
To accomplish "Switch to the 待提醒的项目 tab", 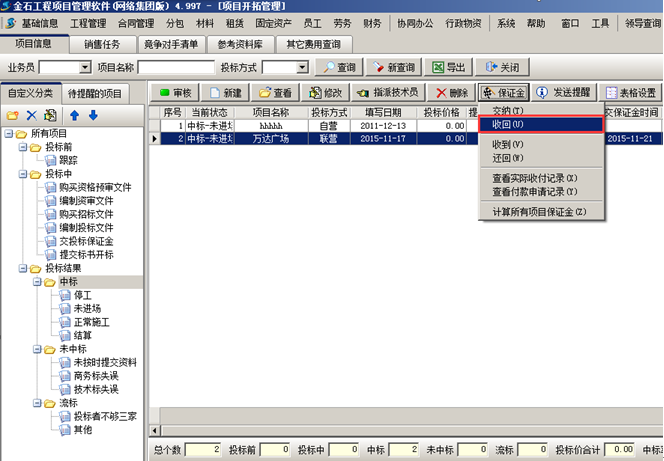I will [x=95, y=93].
